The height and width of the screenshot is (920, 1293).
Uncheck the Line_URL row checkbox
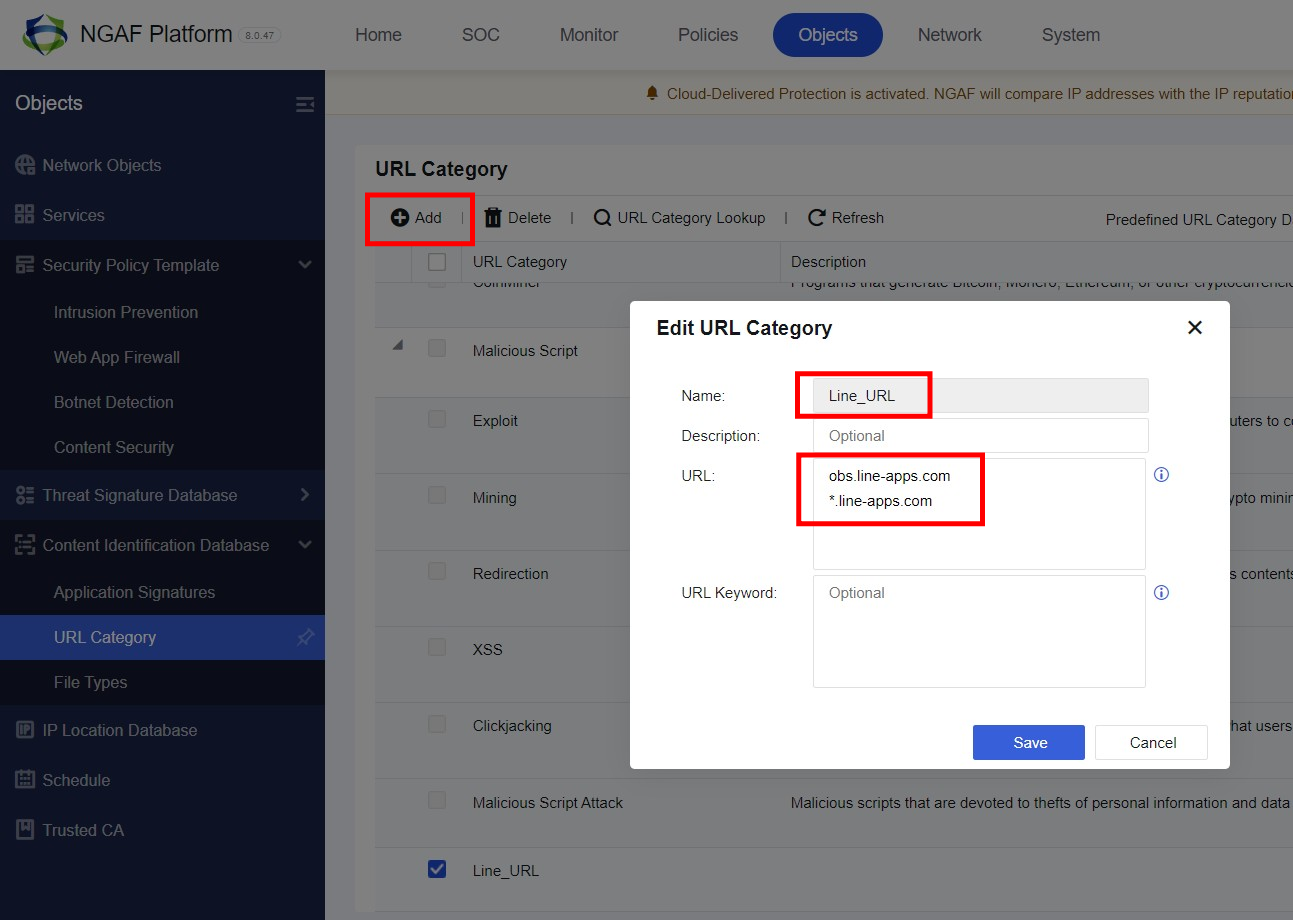437,869
